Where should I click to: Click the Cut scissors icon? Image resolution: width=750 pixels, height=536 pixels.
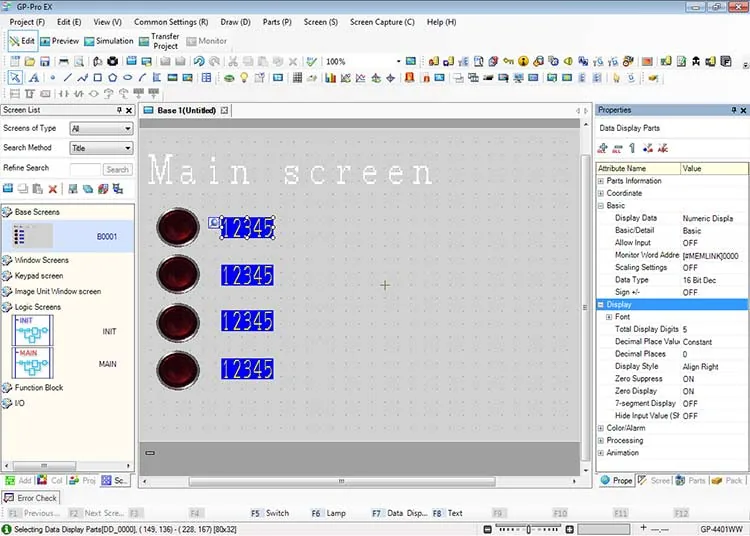pos(233,61)
